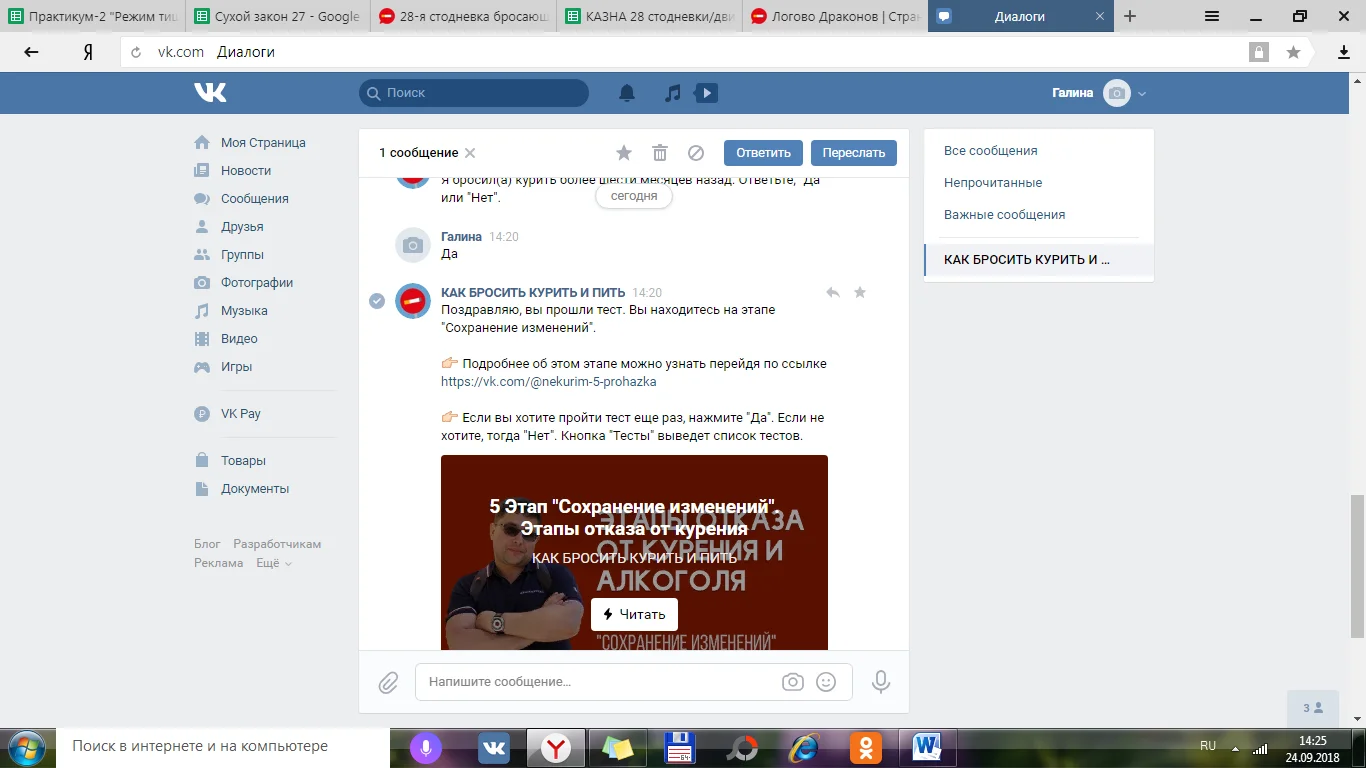The image size is (1366, 768).
Task: Clear selection next to "1 сообщение"
Action: click(x=470, y=153)
